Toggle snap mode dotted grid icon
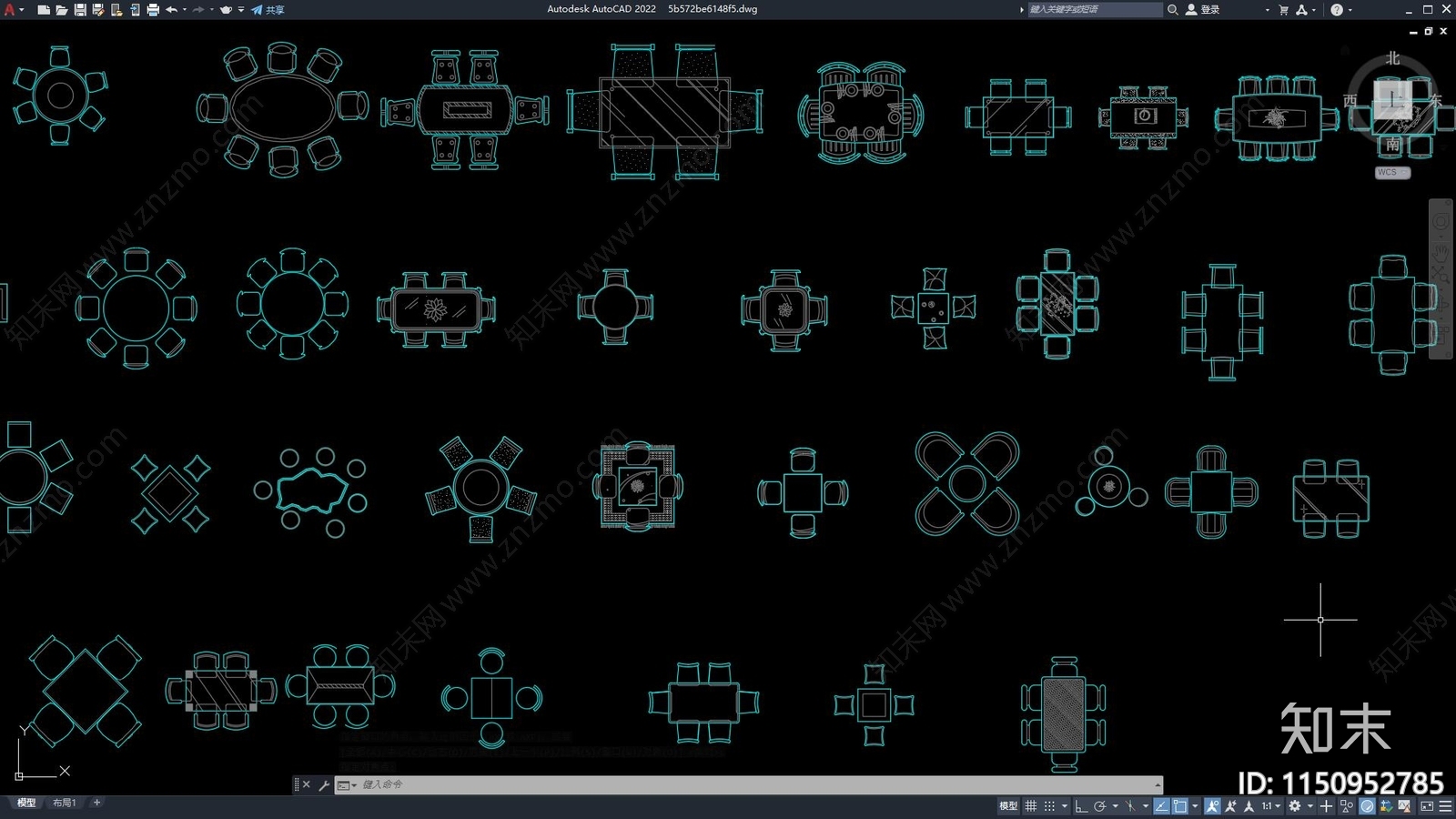The image size is (1456, 819). 1049,806
